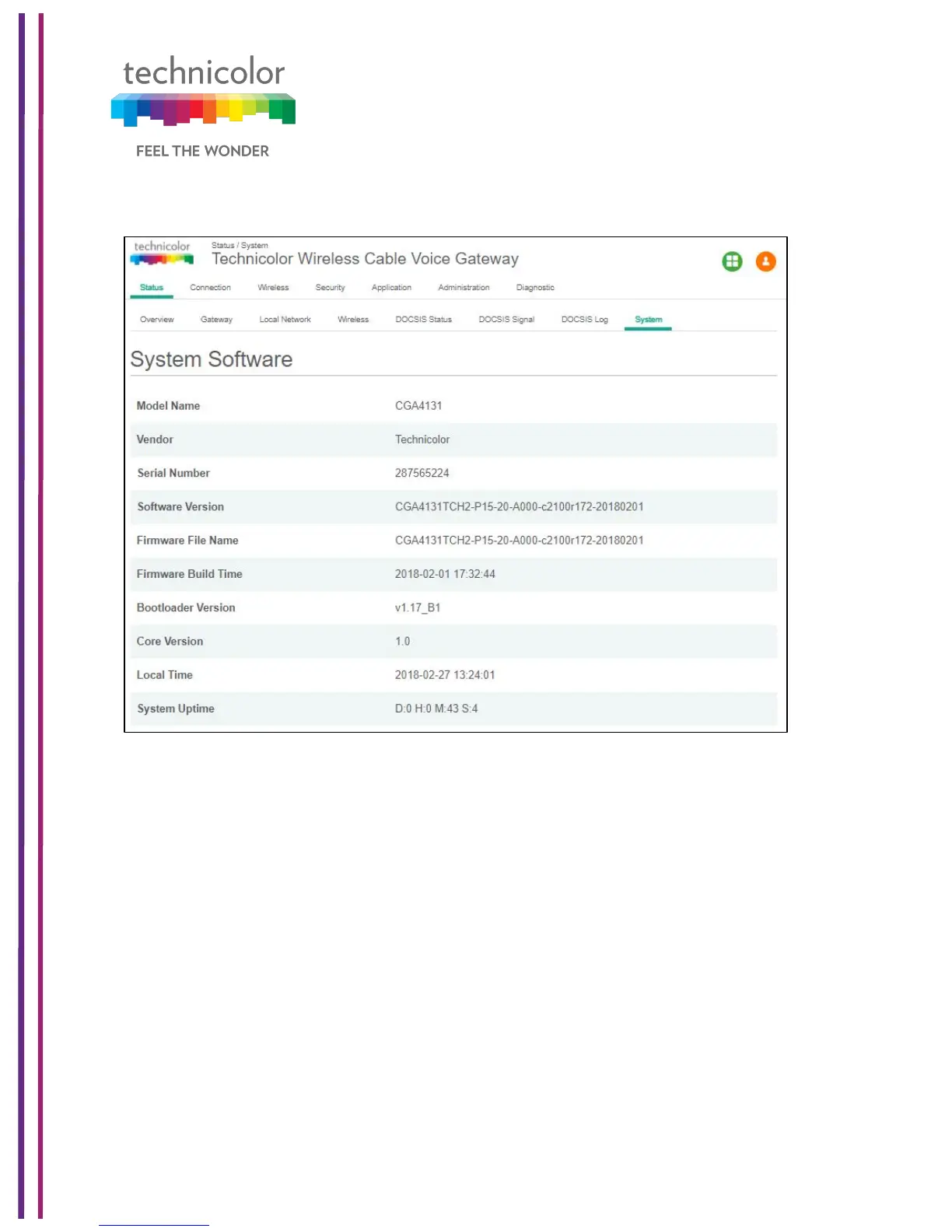Select core version value 1.0
952x1232 pixels.
(402, 642)
